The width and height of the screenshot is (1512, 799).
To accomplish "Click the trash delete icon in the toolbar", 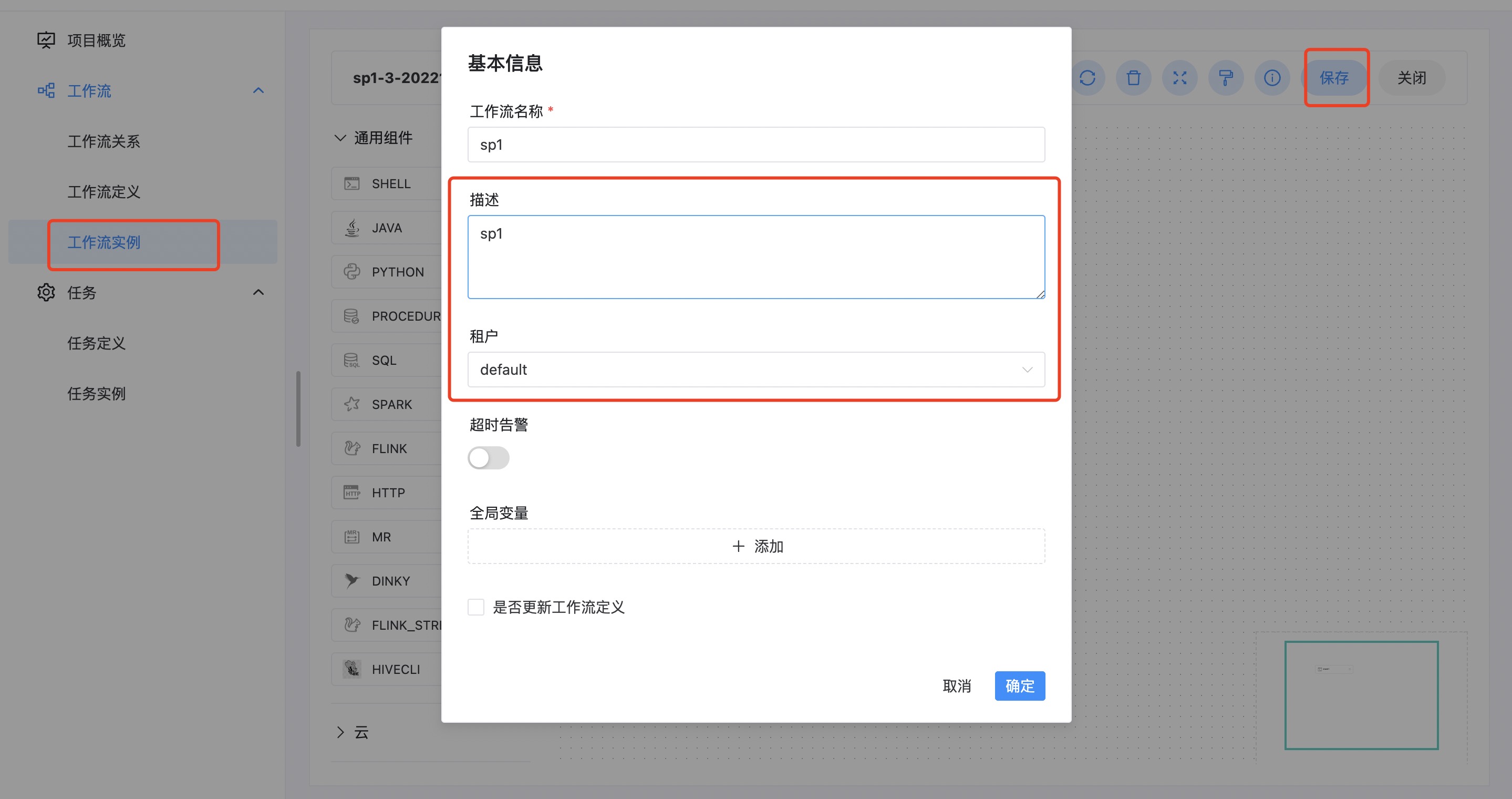I will click(1133, 77).
